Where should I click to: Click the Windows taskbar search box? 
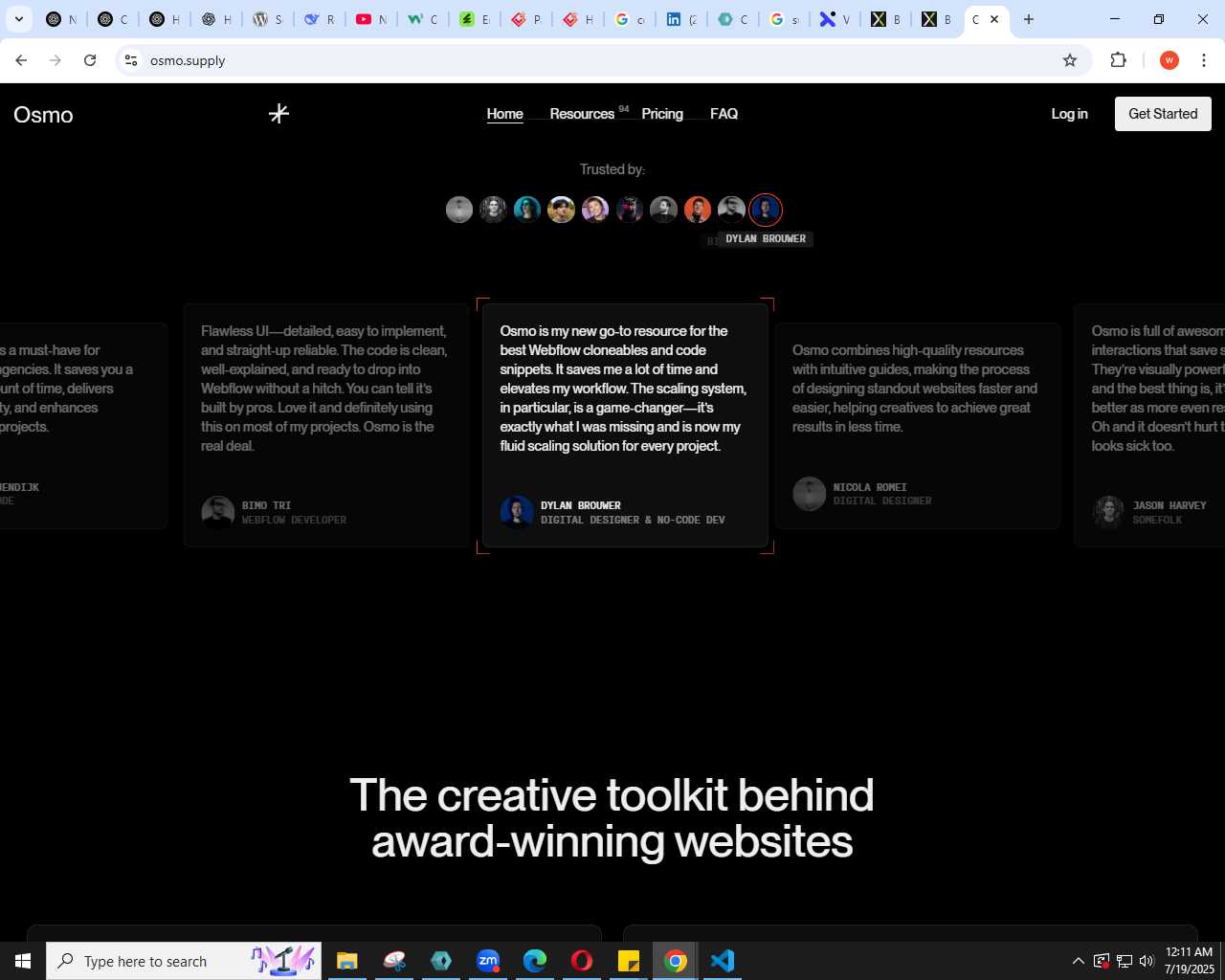click(184, 961)
